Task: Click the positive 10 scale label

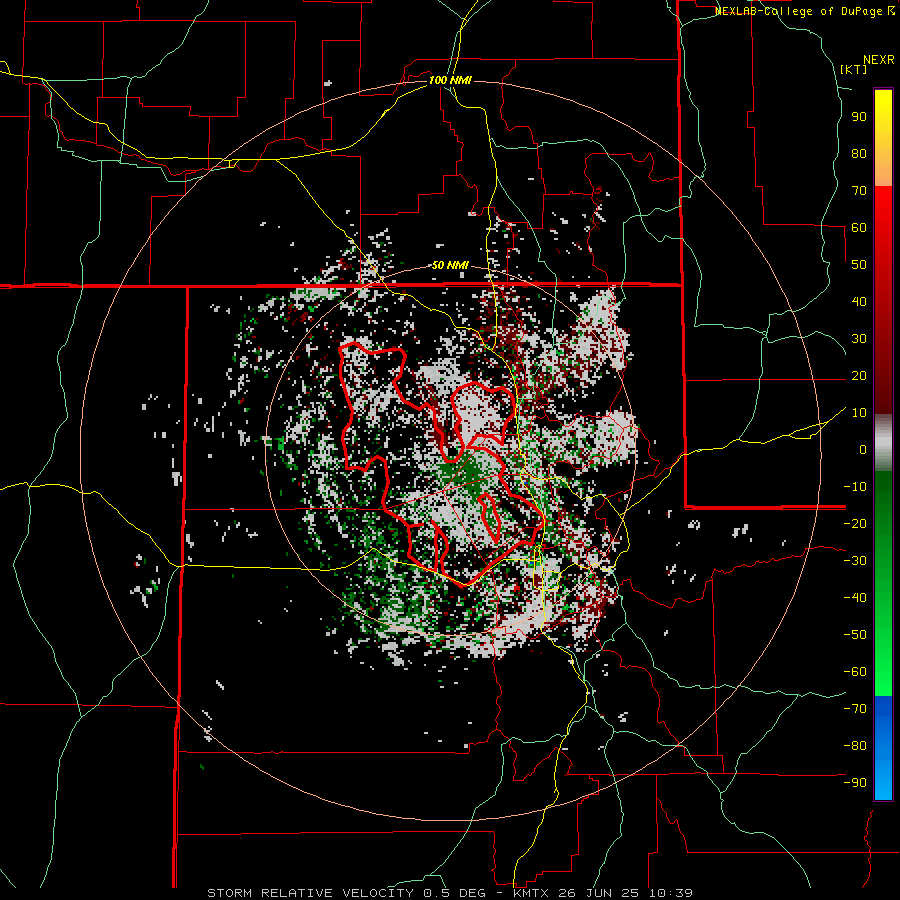Action: click(x=859, y=413)
